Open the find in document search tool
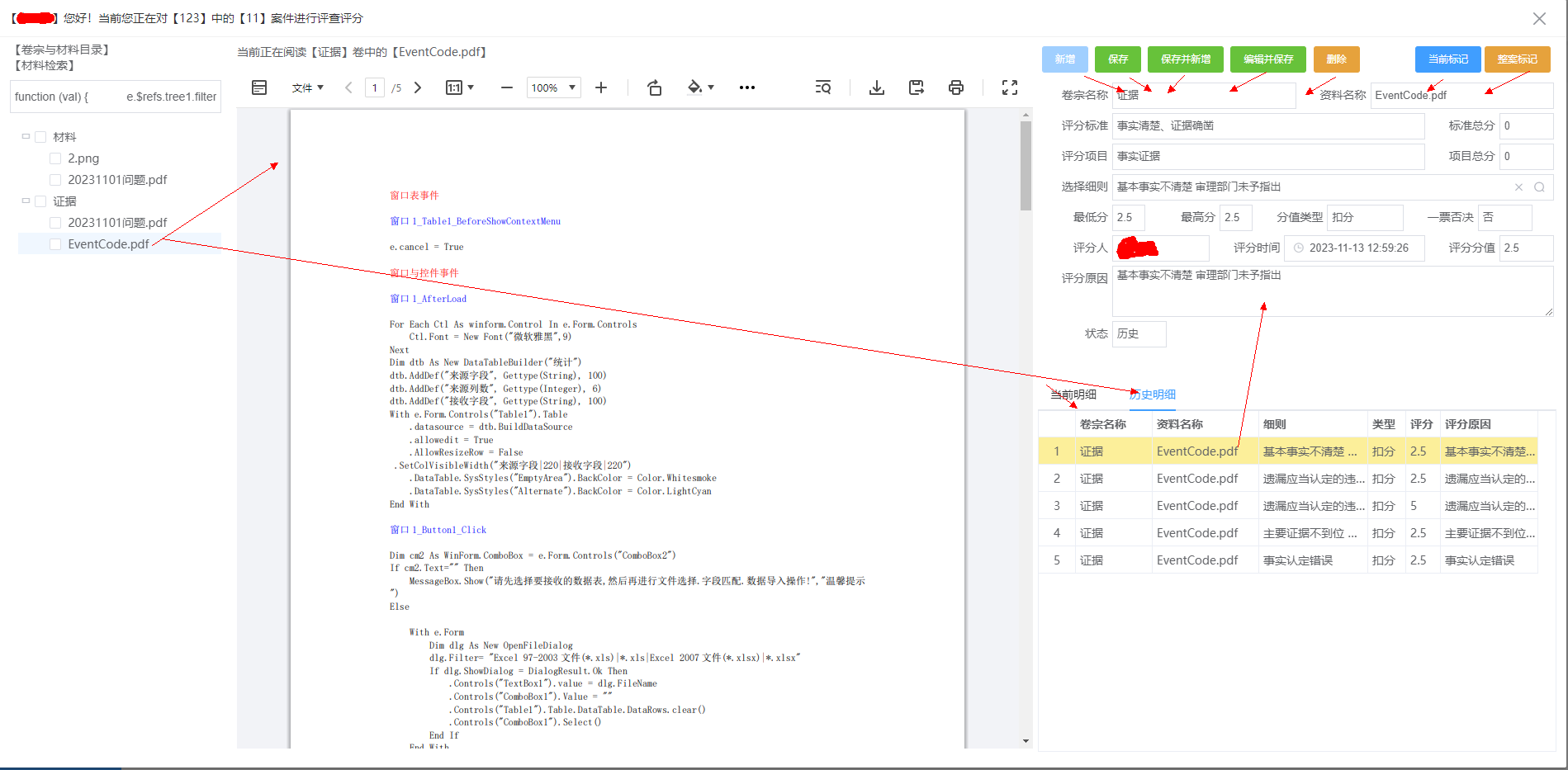The image size is (1568, 770). pos(823,87)
